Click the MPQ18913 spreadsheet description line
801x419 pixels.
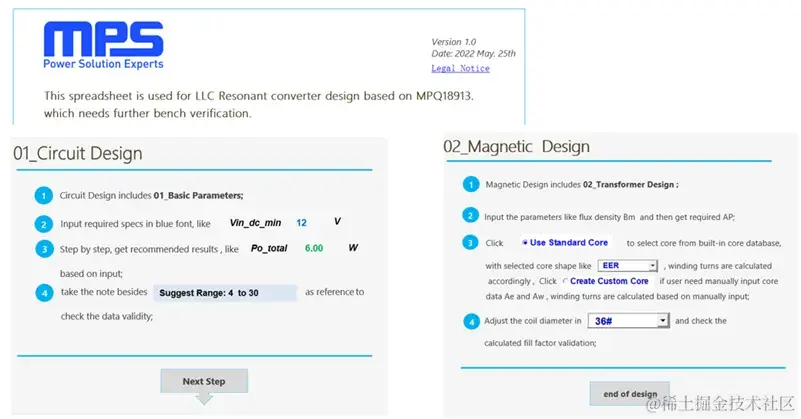tap(258, 96)
